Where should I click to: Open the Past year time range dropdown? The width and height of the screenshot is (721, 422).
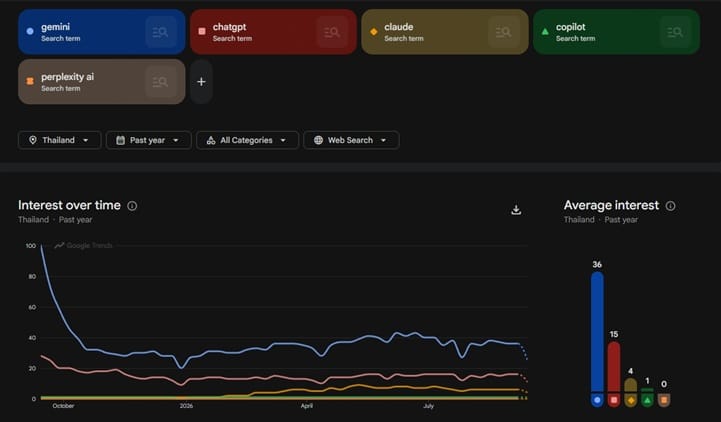[x=148, y=140]
